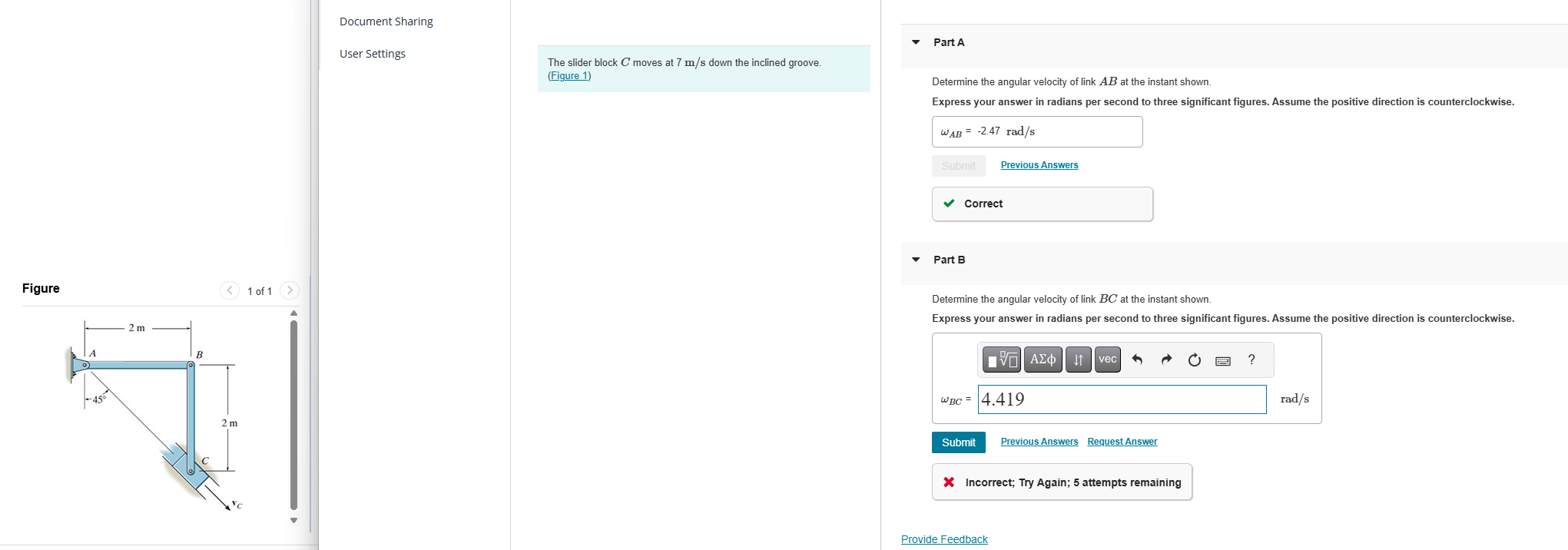Open the Figure 1 link
This screenshot has height=550, width=1568.
[x=569, y=75]
